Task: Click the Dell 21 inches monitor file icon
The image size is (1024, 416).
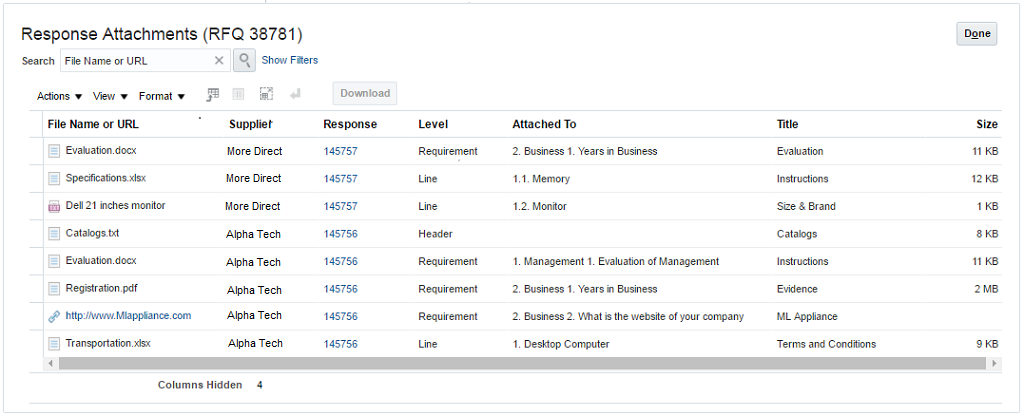Action: pyautogui.click(x=54, y=207)
